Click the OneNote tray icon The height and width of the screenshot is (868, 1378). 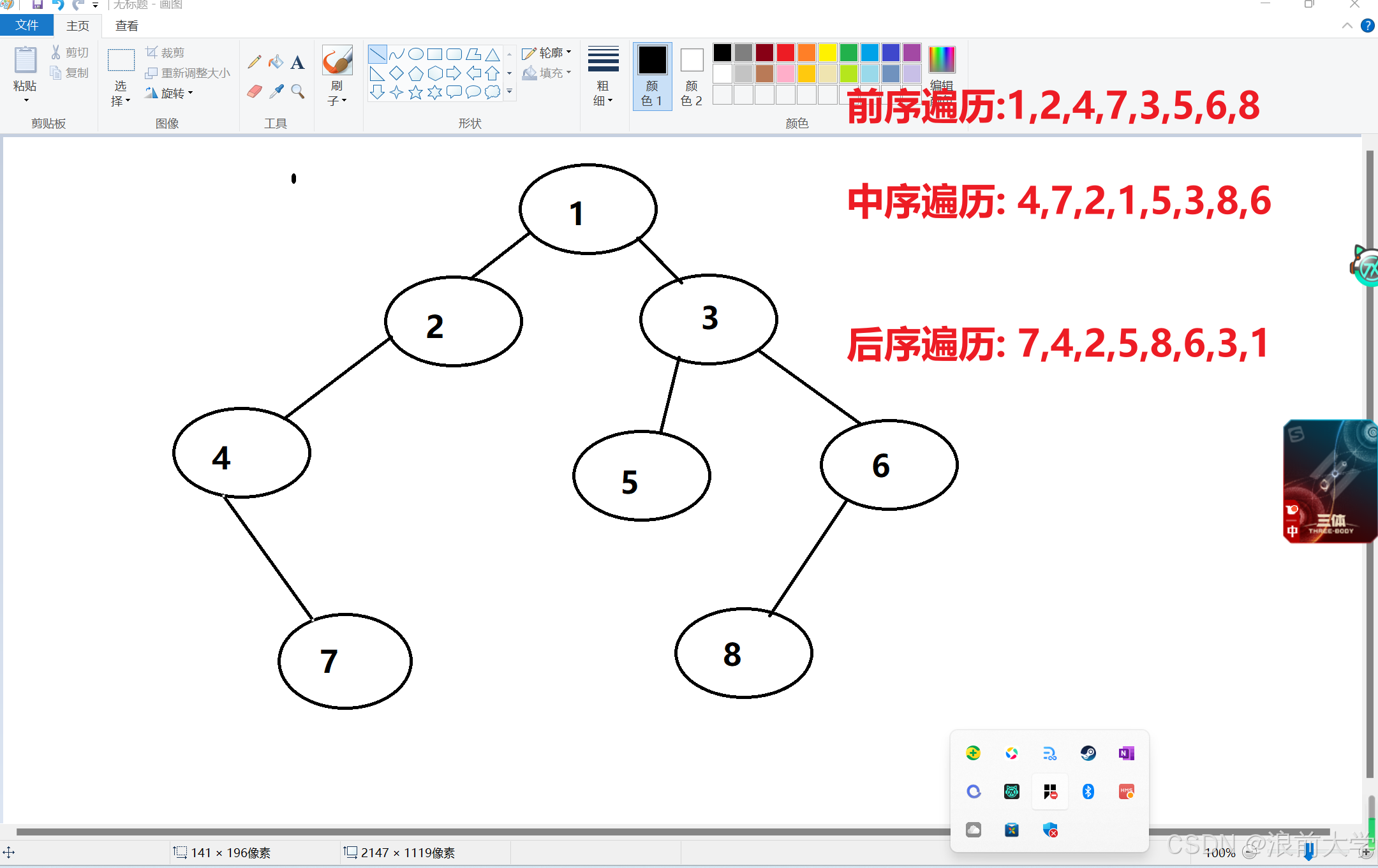click(1127, 753)
